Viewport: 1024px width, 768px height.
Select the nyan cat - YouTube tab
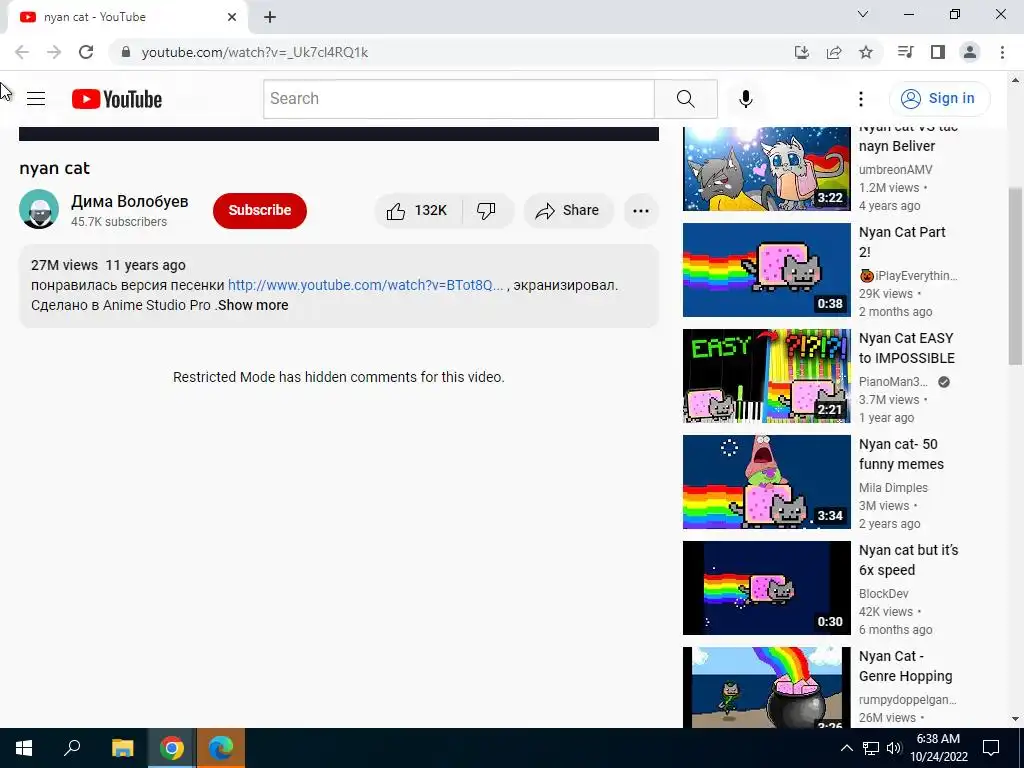127,18
